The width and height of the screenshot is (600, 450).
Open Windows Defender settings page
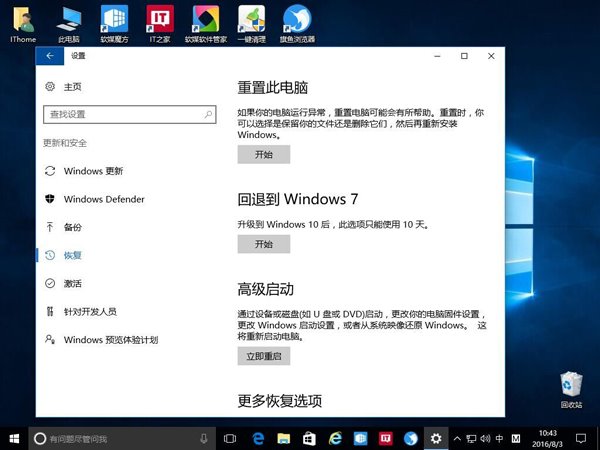95,199
